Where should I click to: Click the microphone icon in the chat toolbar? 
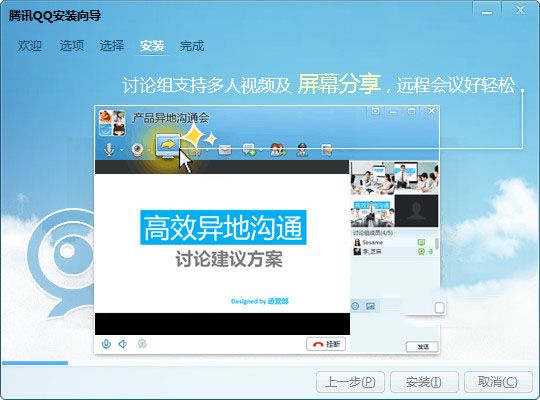[x=110, y=150]
